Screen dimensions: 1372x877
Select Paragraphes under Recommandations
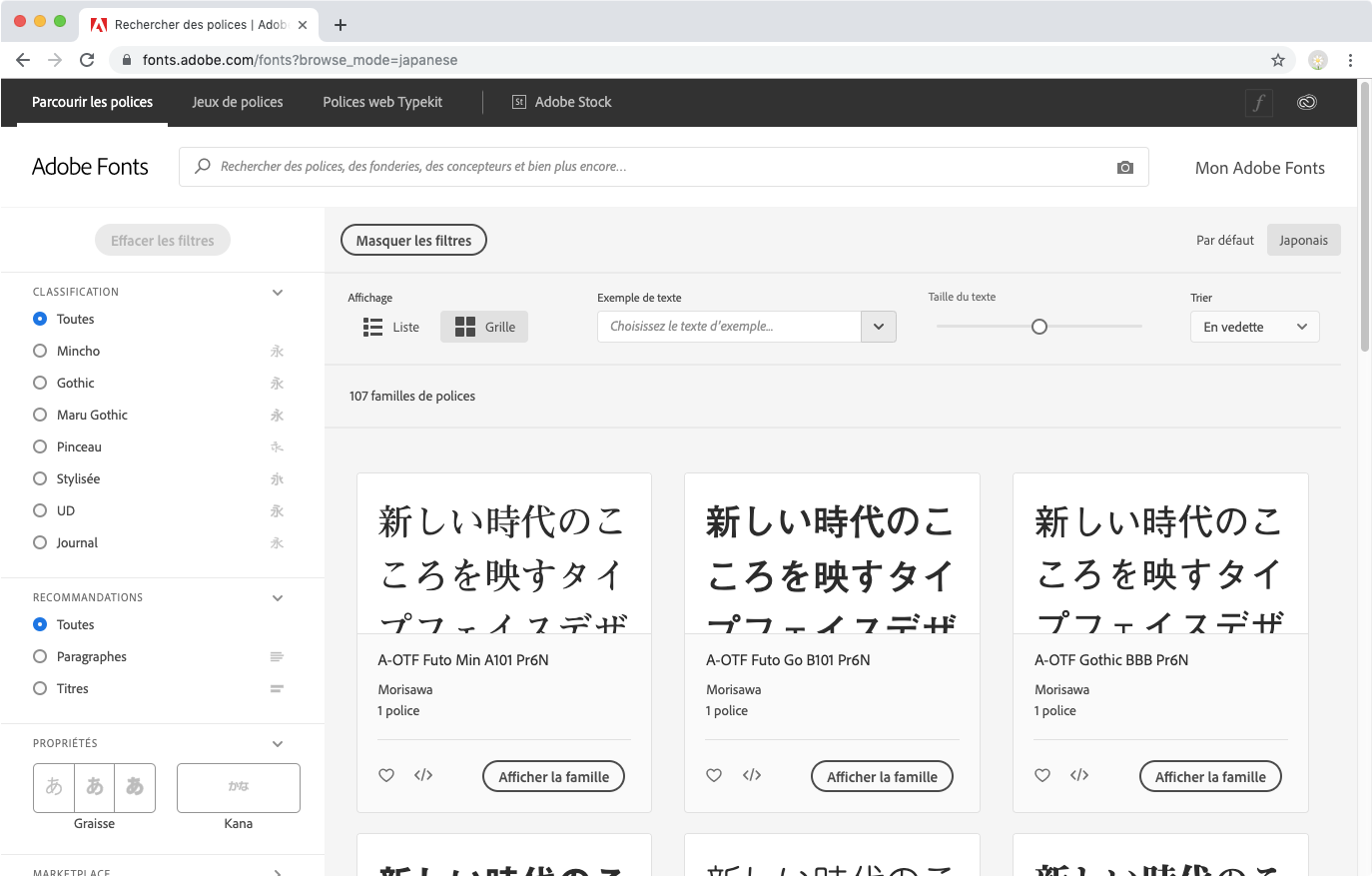click(x=40, y=656)
